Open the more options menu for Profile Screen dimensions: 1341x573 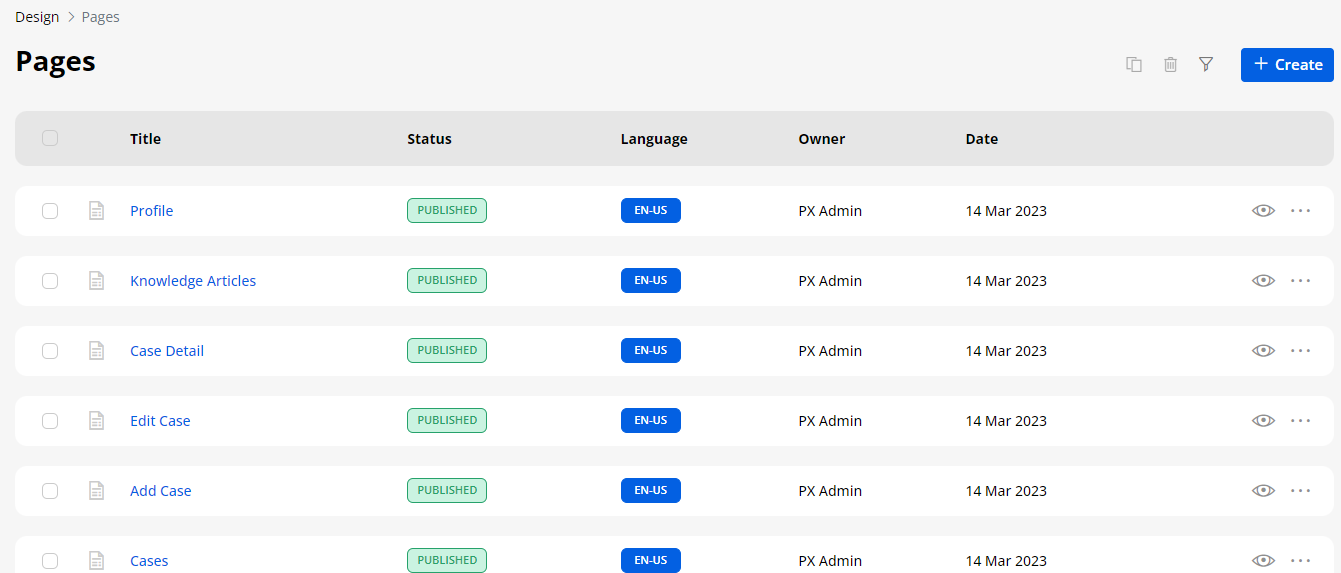pyautogui.click(x=1300, y=211)
